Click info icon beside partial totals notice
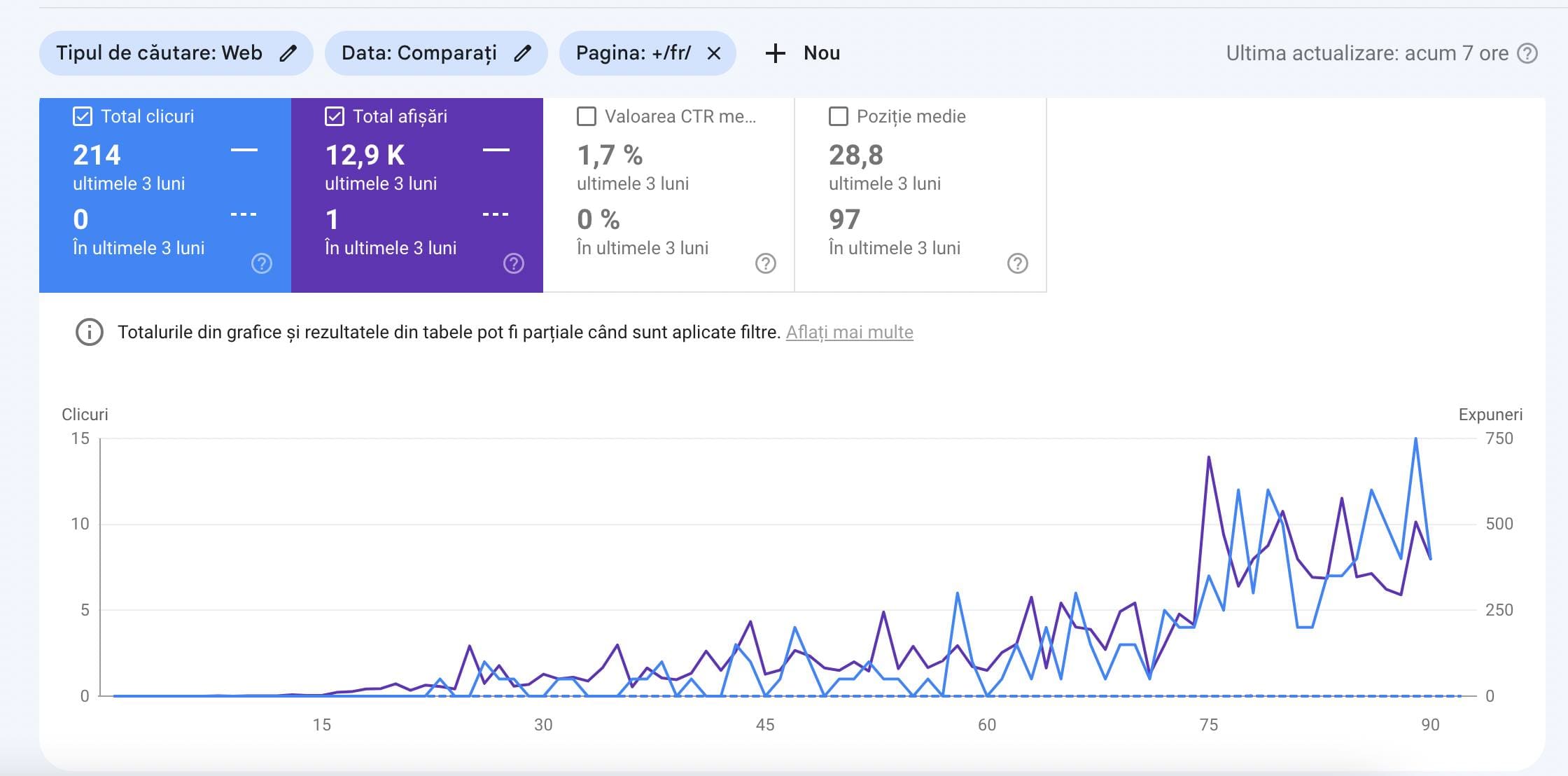Screen dimensions: 1568x776 (89, 332)
